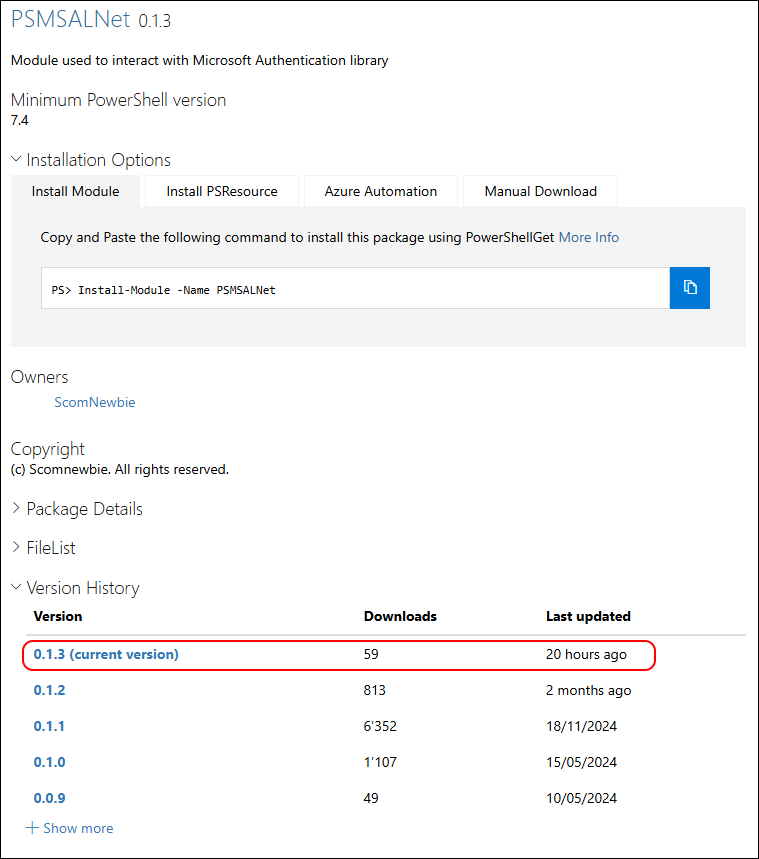The height and width of the screenshot is (859, 759).
Task: Switch to the Install PSResource tab
Action: pos(221,191)
